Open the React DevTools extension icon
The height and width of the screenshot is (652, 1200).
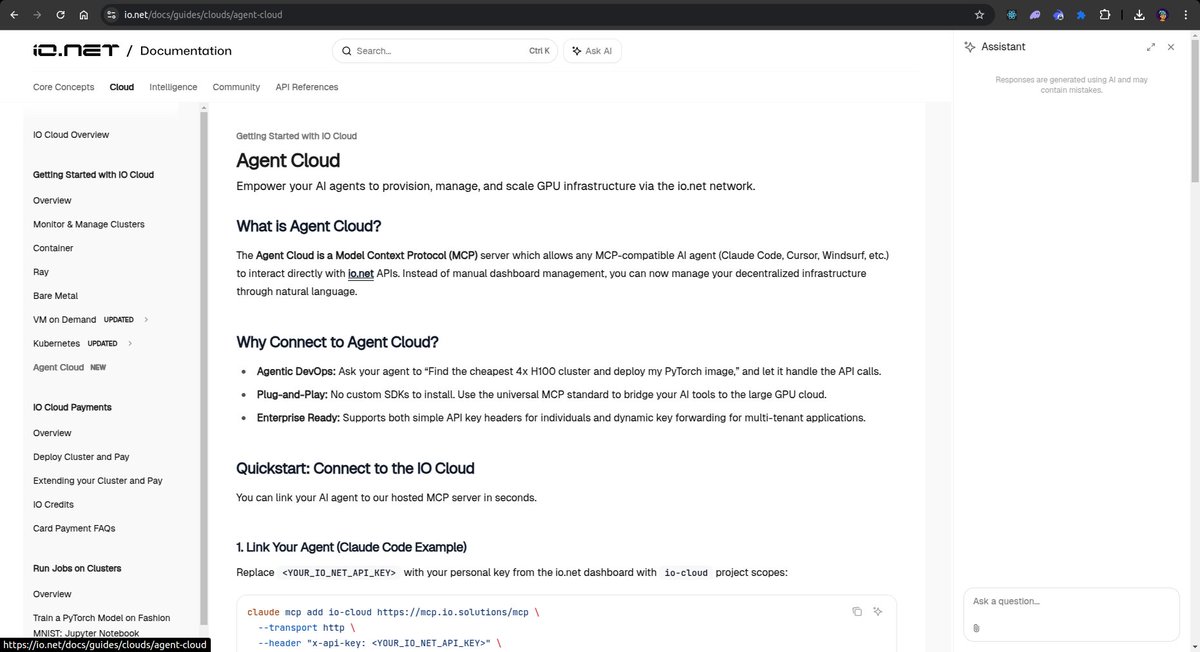tap(1011, 15)
